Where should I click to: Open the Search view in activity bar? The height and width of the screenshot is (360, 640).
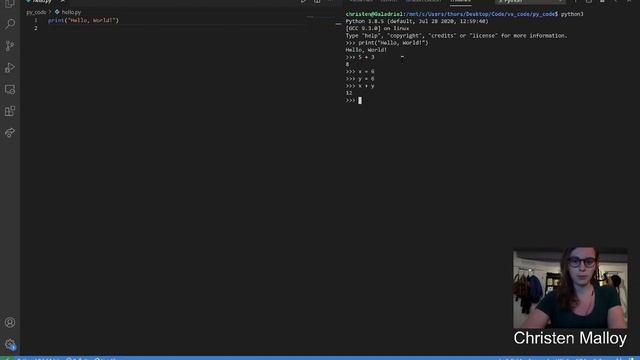tap(10, 24)
